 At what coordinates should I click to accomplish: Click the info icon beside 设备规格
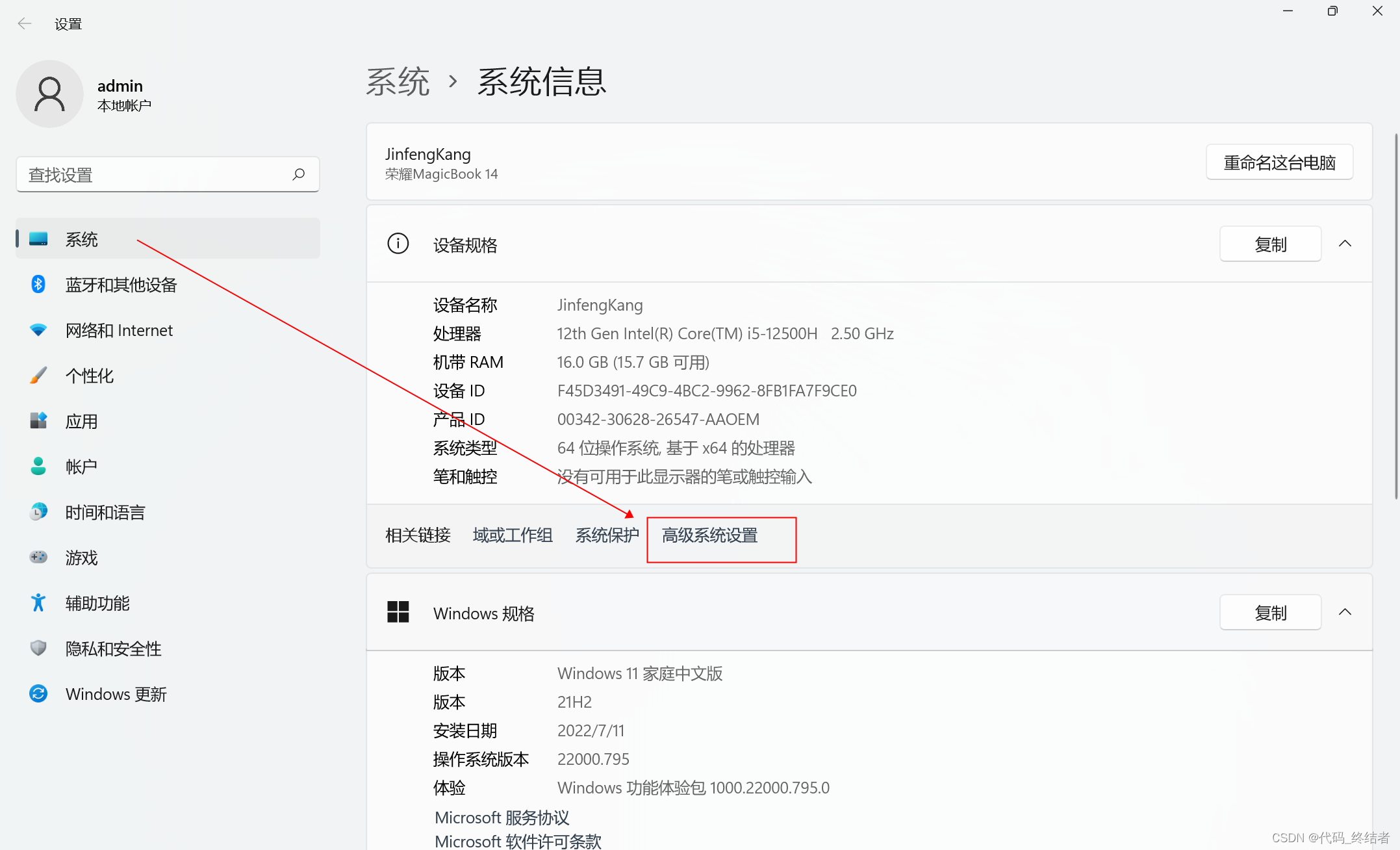click(x=398, y=244)
